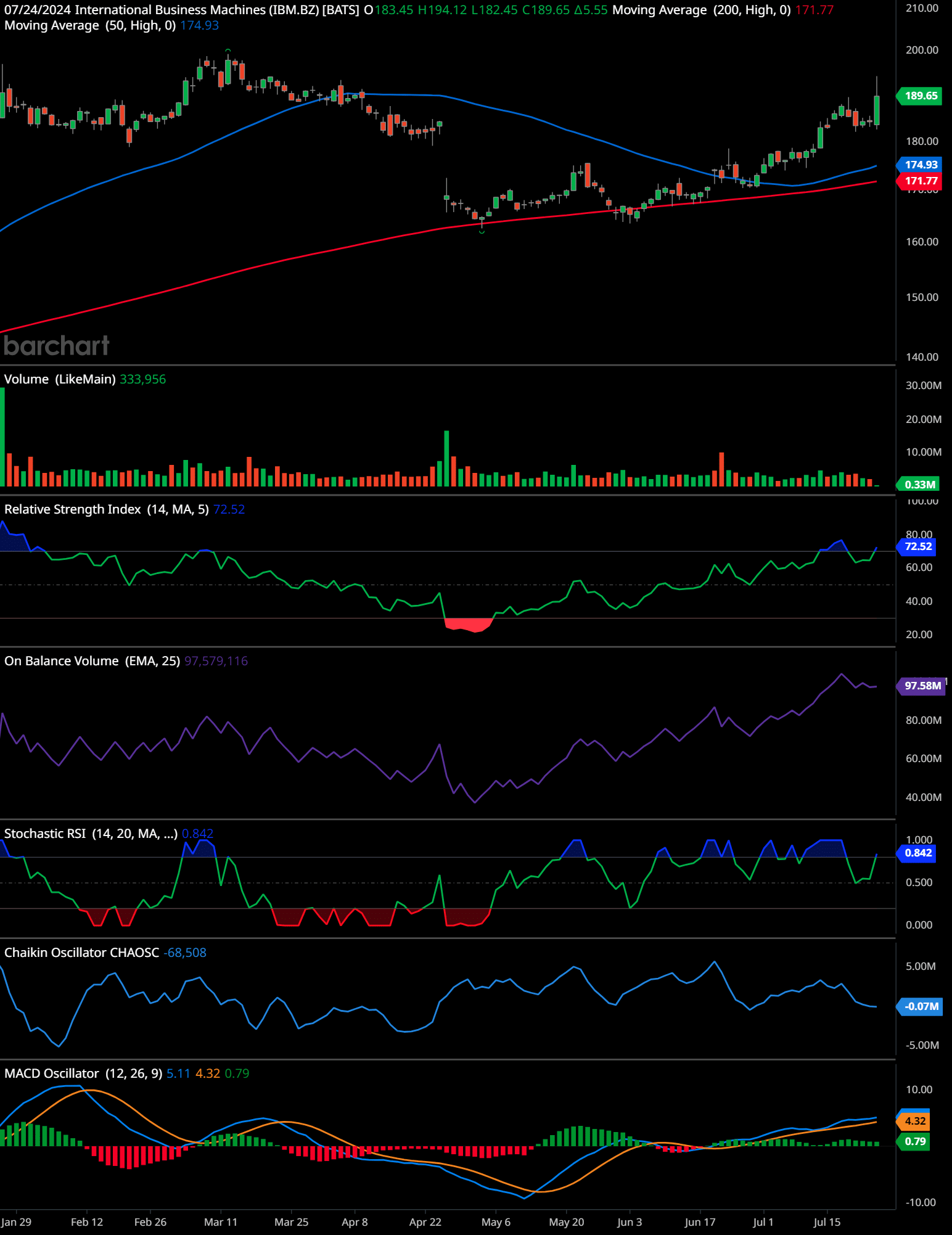Click the Mar 25 date axis label
Screen dimensions: 952x1235
[291, 1222]
